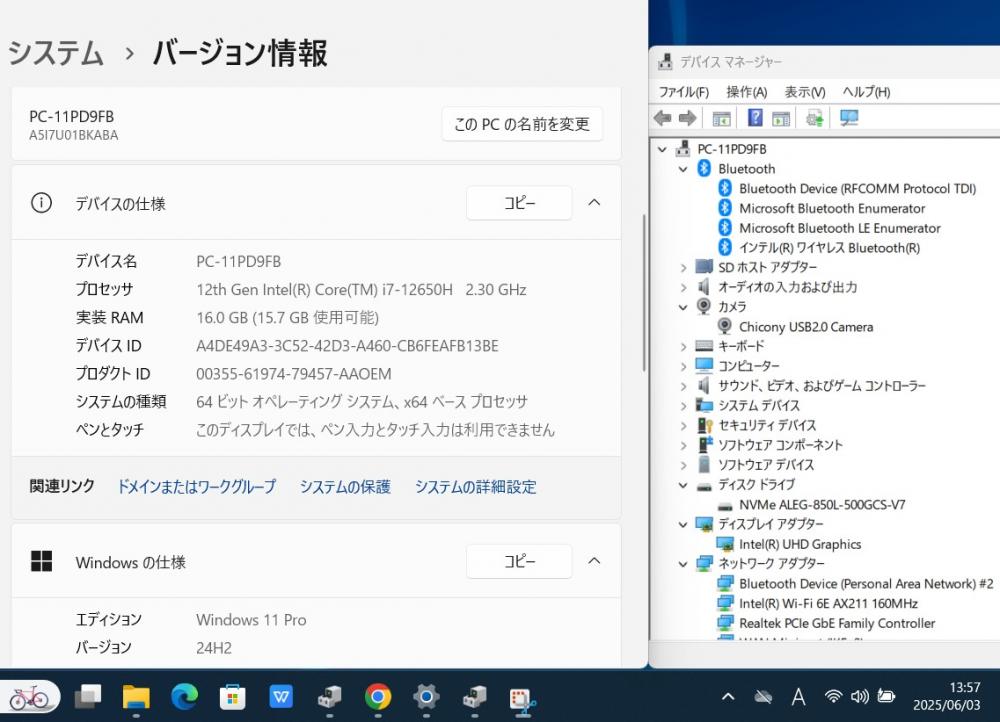The width and height of the screenshot is (1000, 722).
Task: Click the この PC の名前を変更 button
Action: pos(522,124)
